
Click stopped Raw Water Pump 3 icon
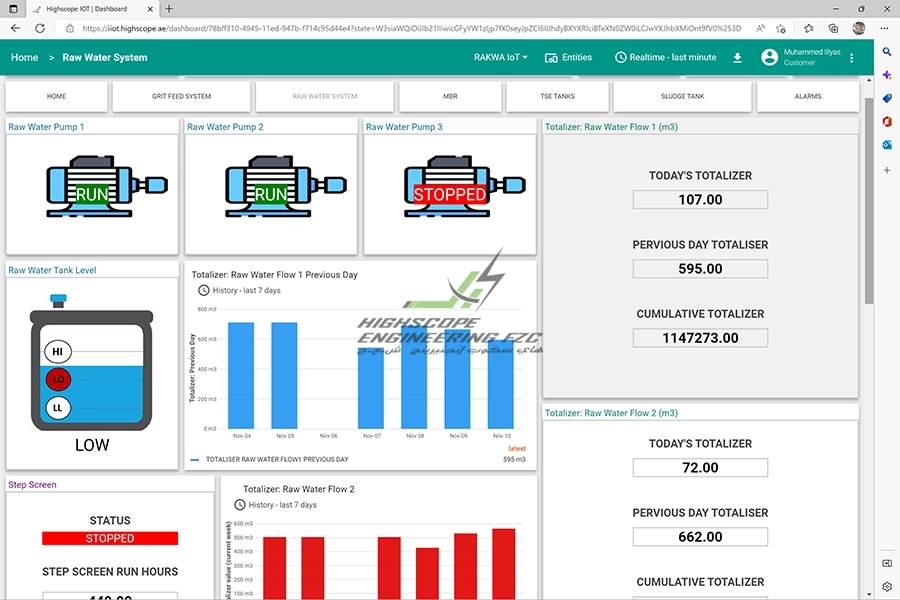point(464,186)
